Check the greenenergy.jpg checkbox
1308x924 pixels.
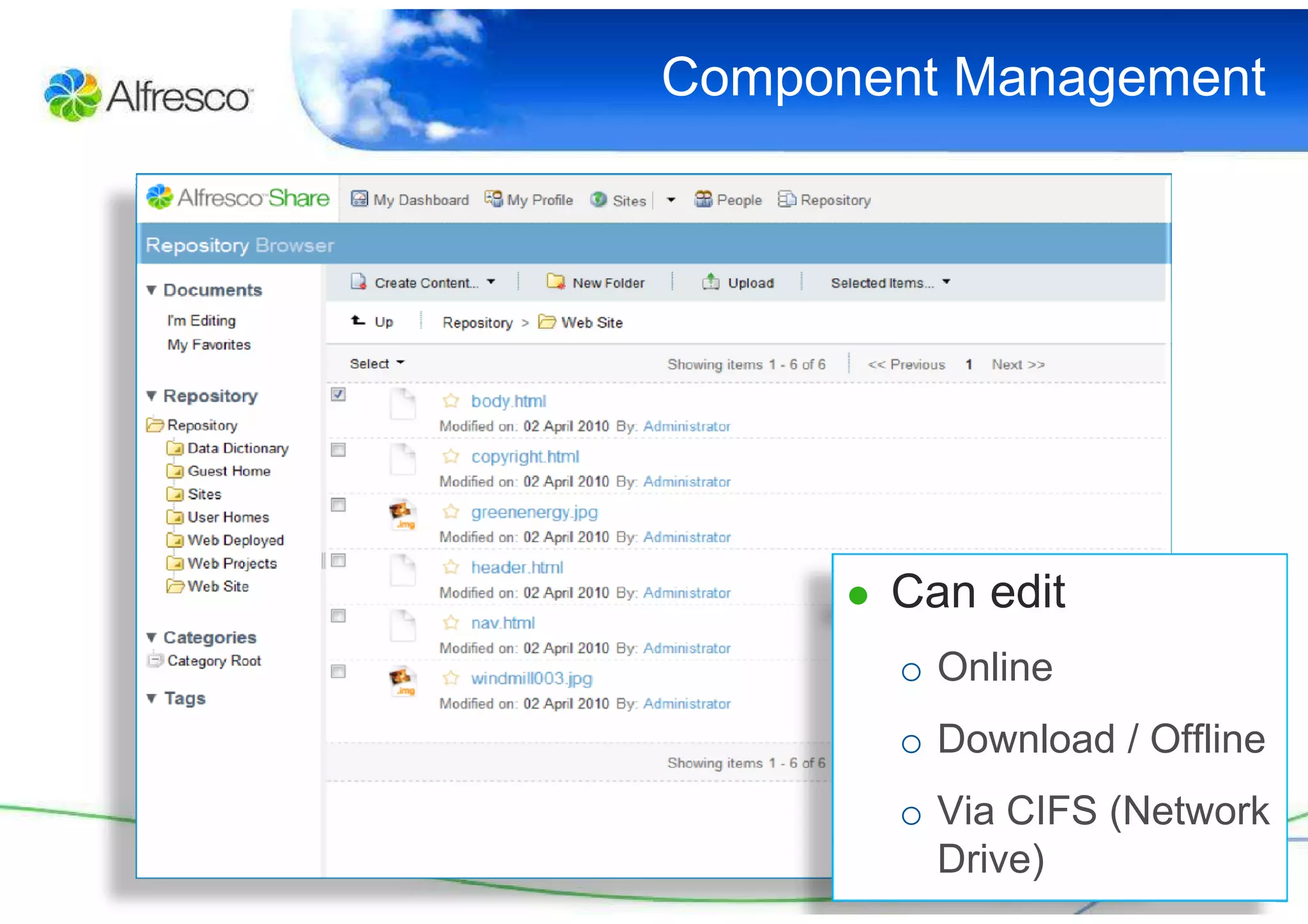338,505
